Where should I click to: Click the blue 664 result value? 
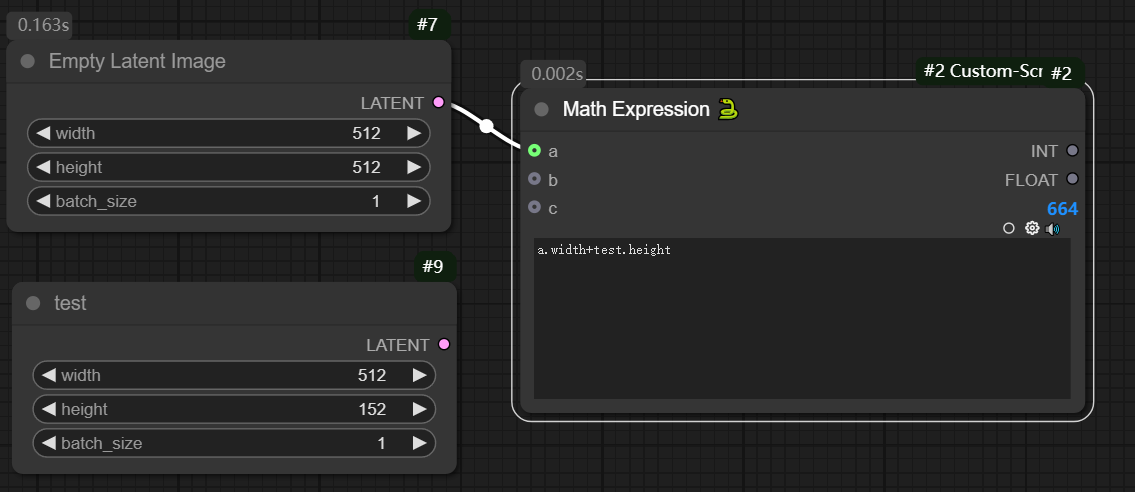click(1062, 209)
